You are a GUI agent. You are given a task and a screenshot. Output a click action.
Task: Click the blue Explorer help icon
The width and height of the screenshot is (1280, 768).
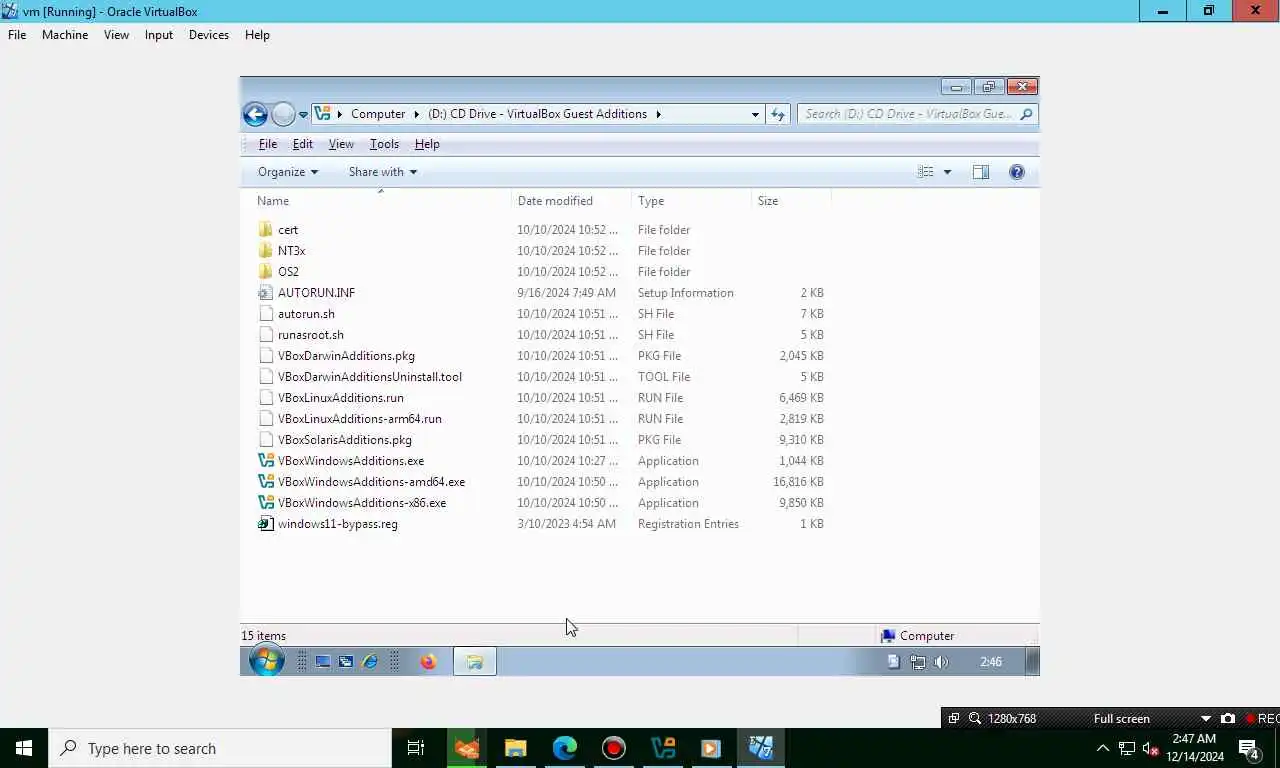pyautogui.click(x=1017, y=172)
